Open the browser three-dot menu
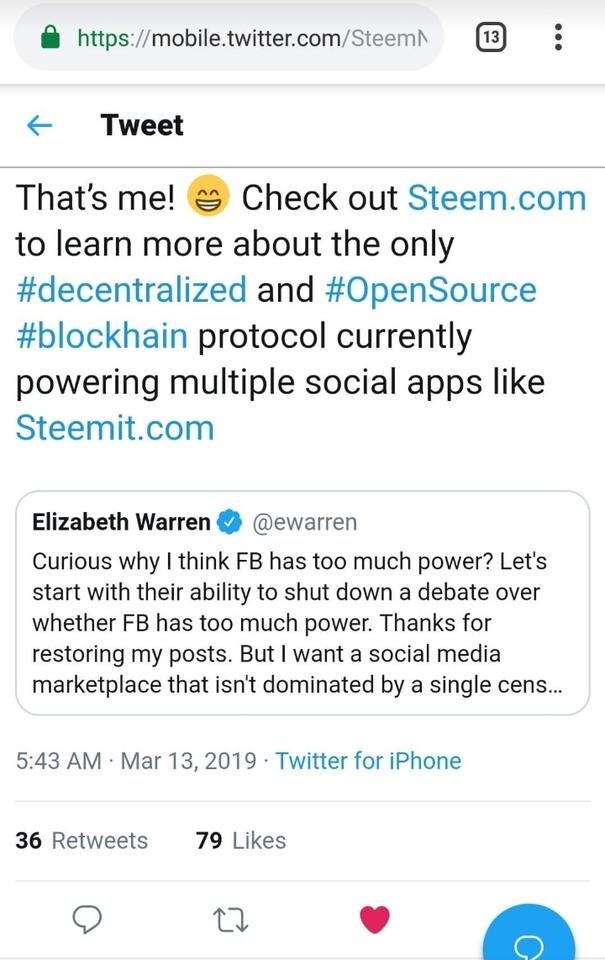The width and height of the screenshot is (605, 960). pyautogui.click(x=558, y=37)
